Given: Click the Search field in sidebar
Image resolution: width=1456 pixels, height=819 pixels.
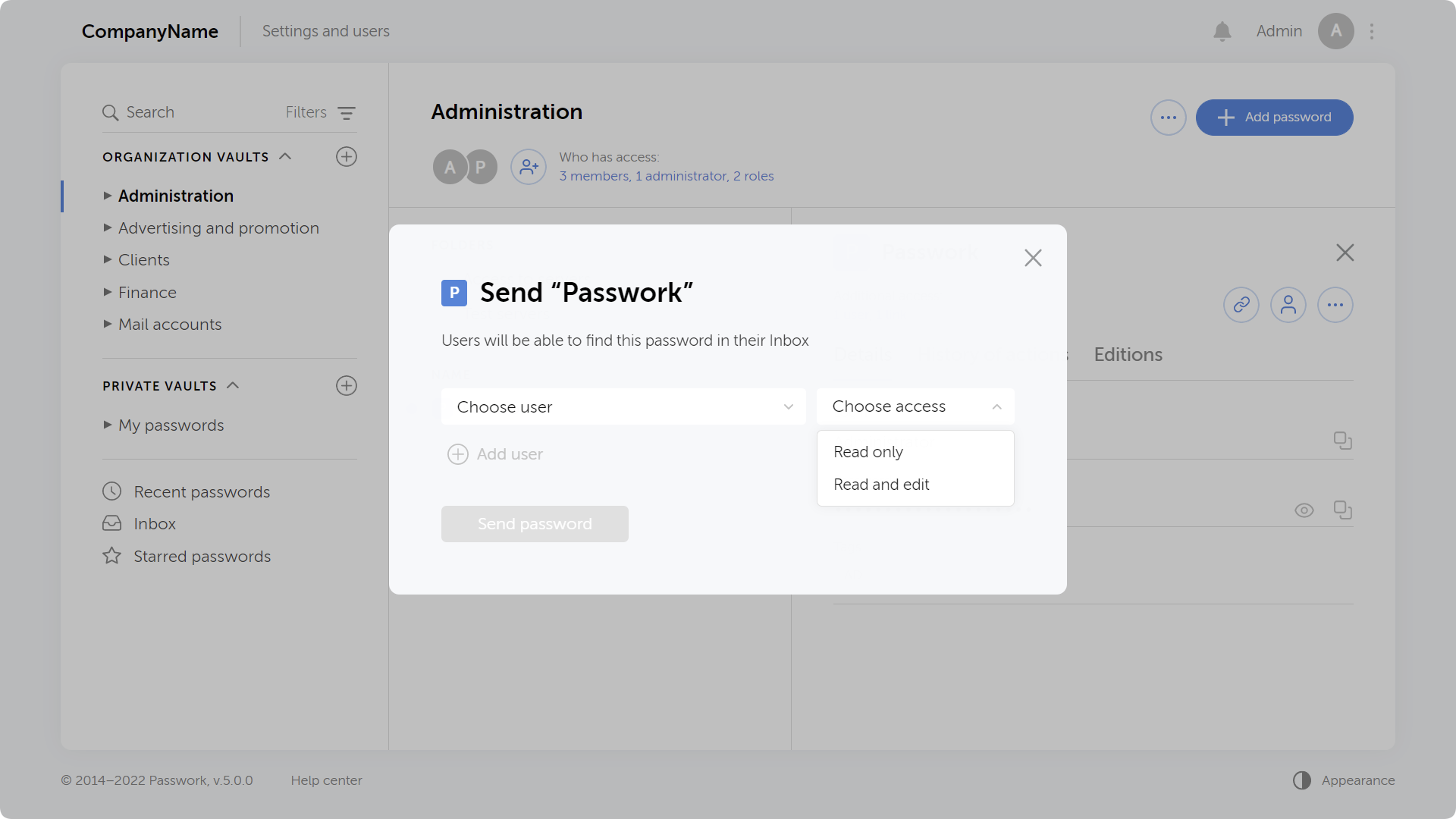Looking at the screenshot, I should [x=150, y=112].
